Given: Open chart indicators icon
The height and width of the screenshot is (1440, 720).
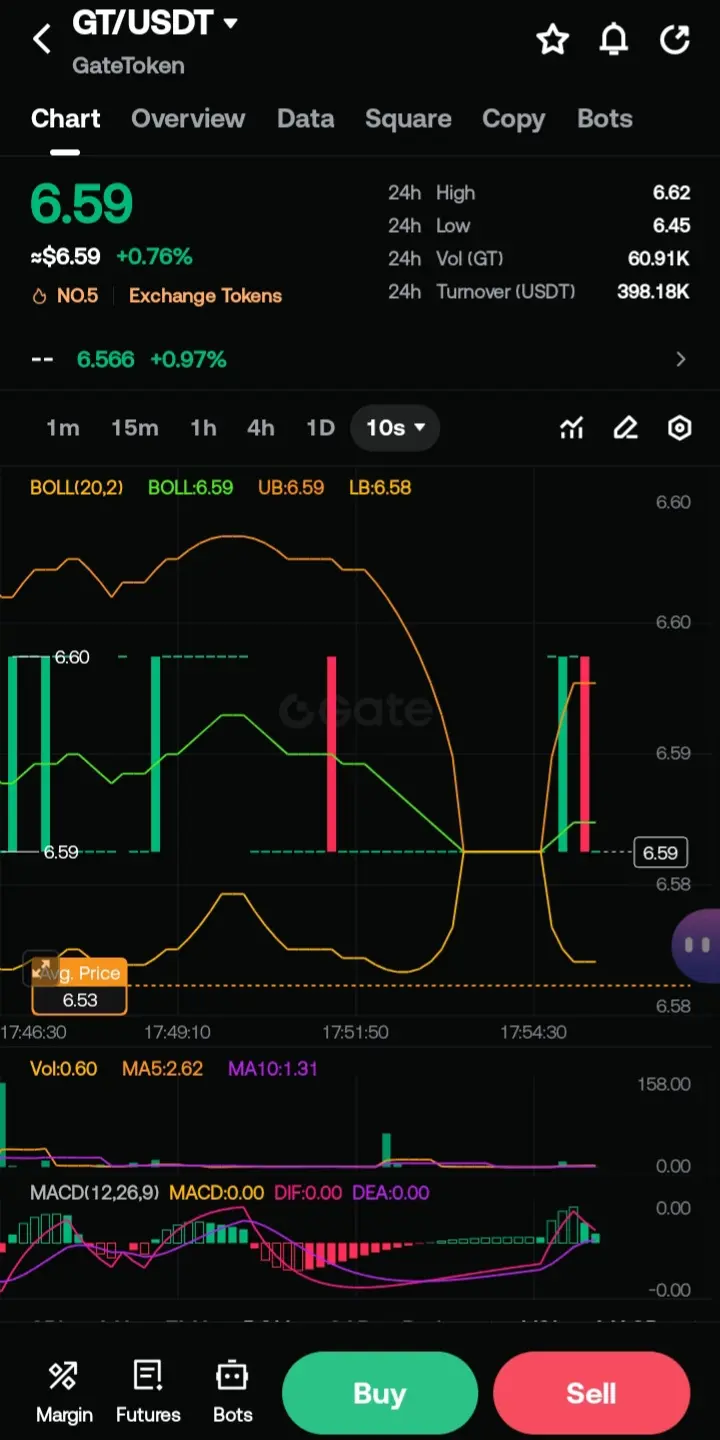Looking at the screenshot, I should coord(571,428).
